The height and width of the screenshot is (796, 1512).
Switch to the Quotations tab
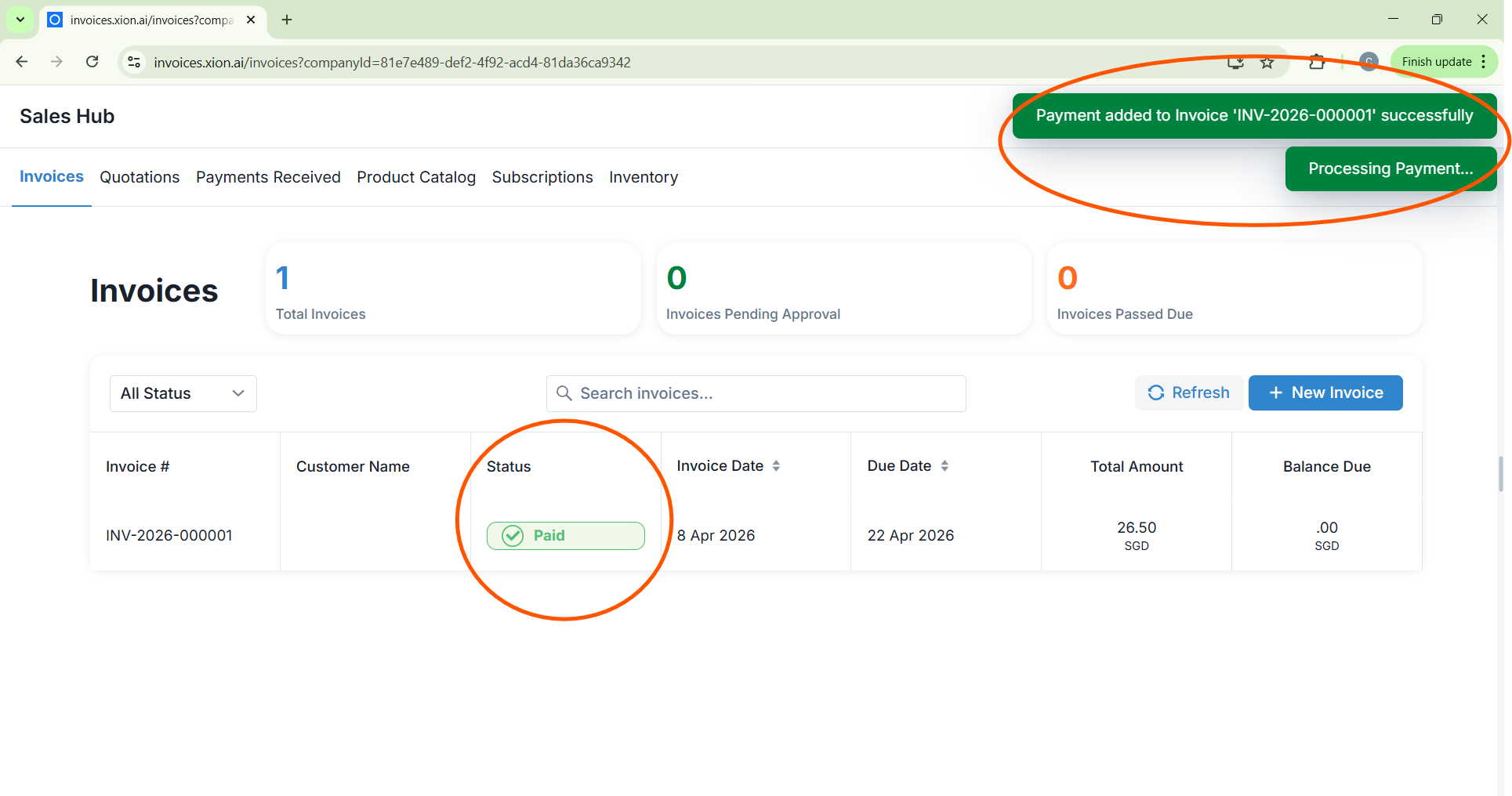(140, 177)
